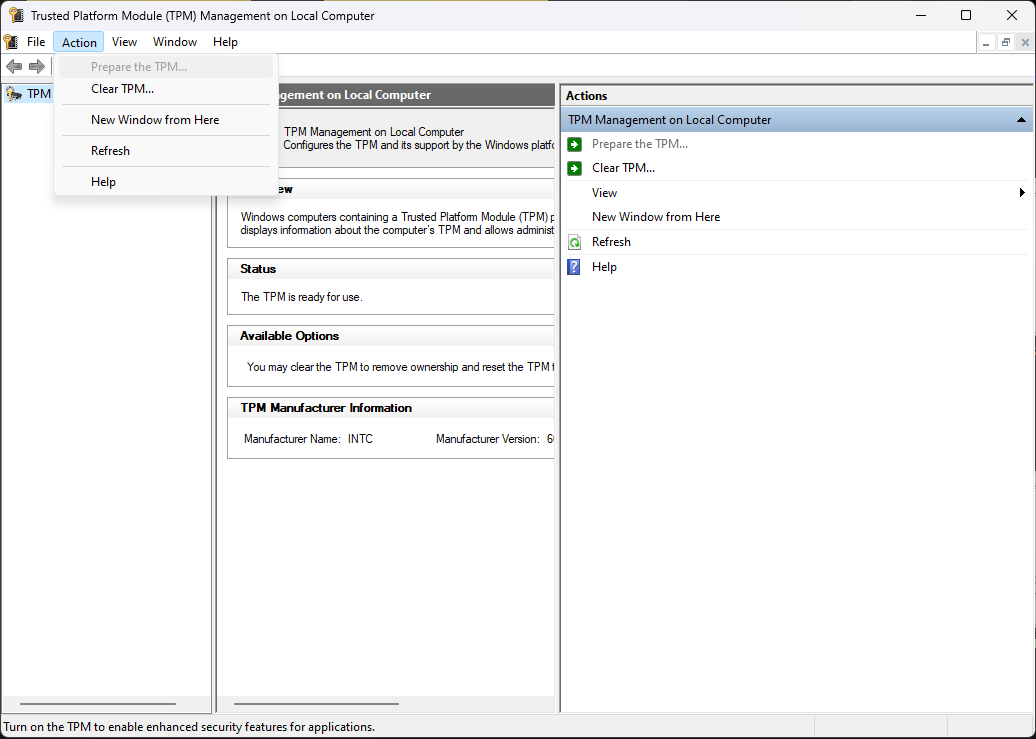Maximize the main TPM Management window
This screenshot has width=1036, height=739.
coord(966,15)
